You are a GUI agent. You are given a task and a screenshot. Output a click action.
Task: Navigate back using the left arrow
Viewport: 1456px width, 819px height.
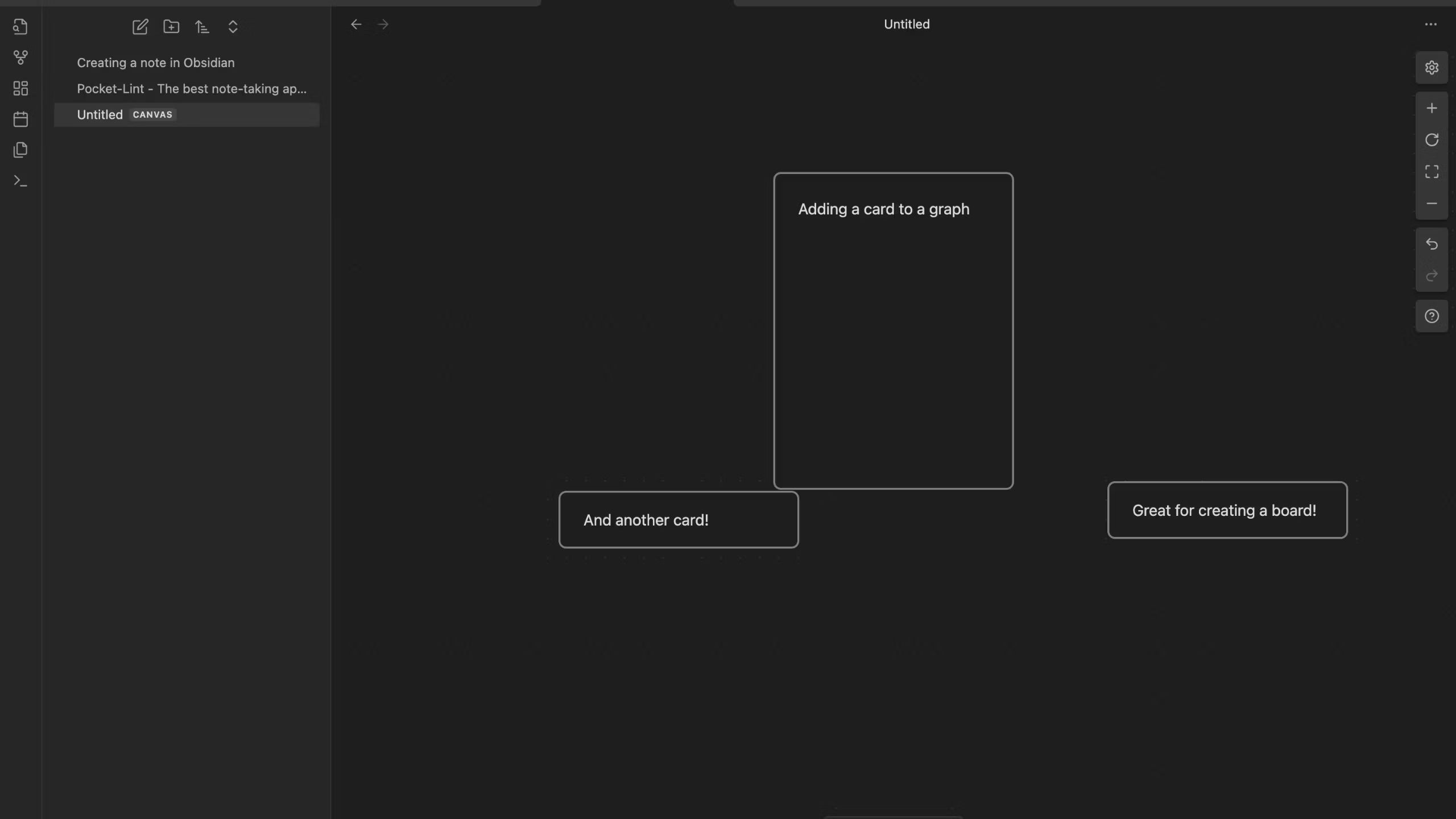(x=356, y=24)
